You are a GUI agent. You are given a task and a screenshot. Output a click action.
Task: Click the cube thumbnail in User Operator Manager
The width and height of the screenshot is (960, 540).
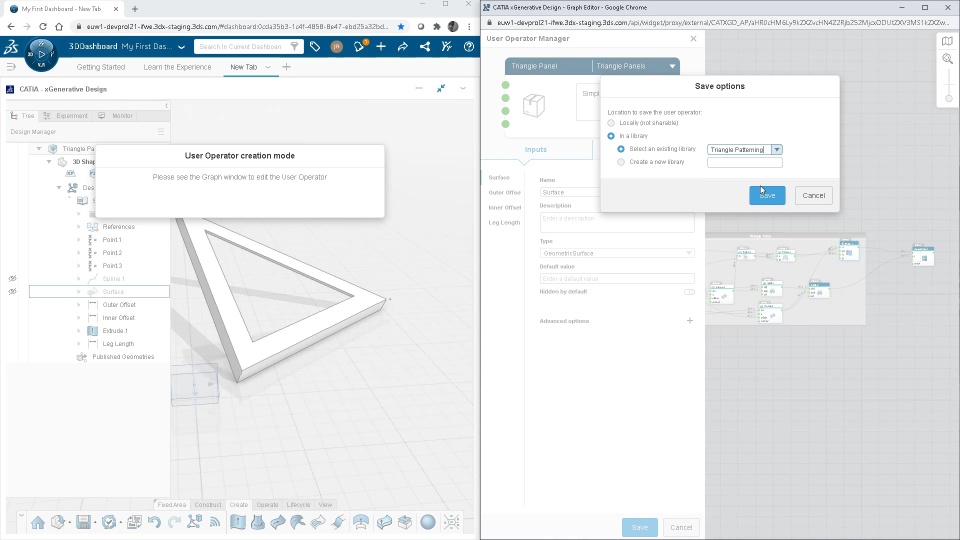[x=533, y=105]
